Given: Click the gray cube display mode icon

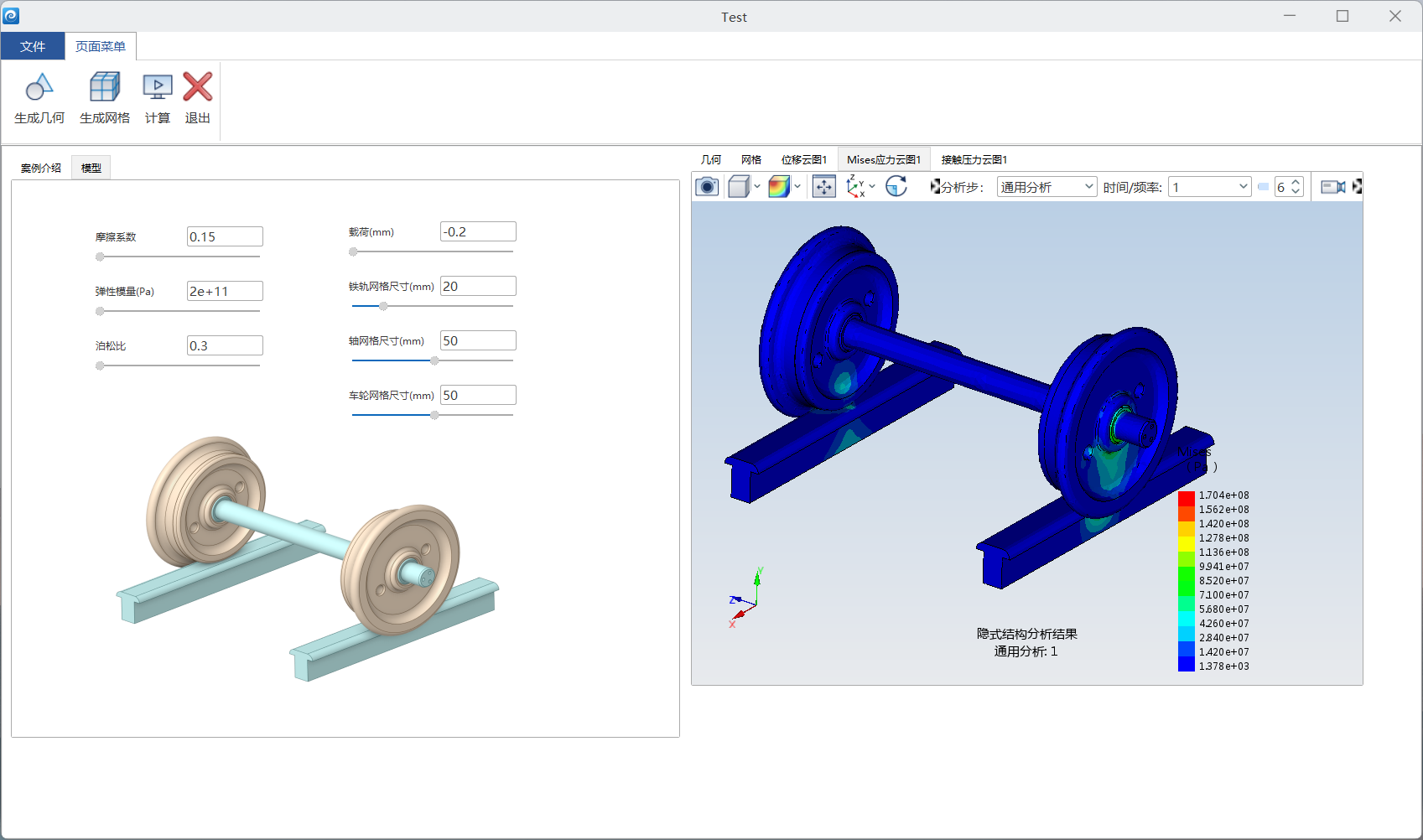Looking at the screenshot, I should 739,186.
